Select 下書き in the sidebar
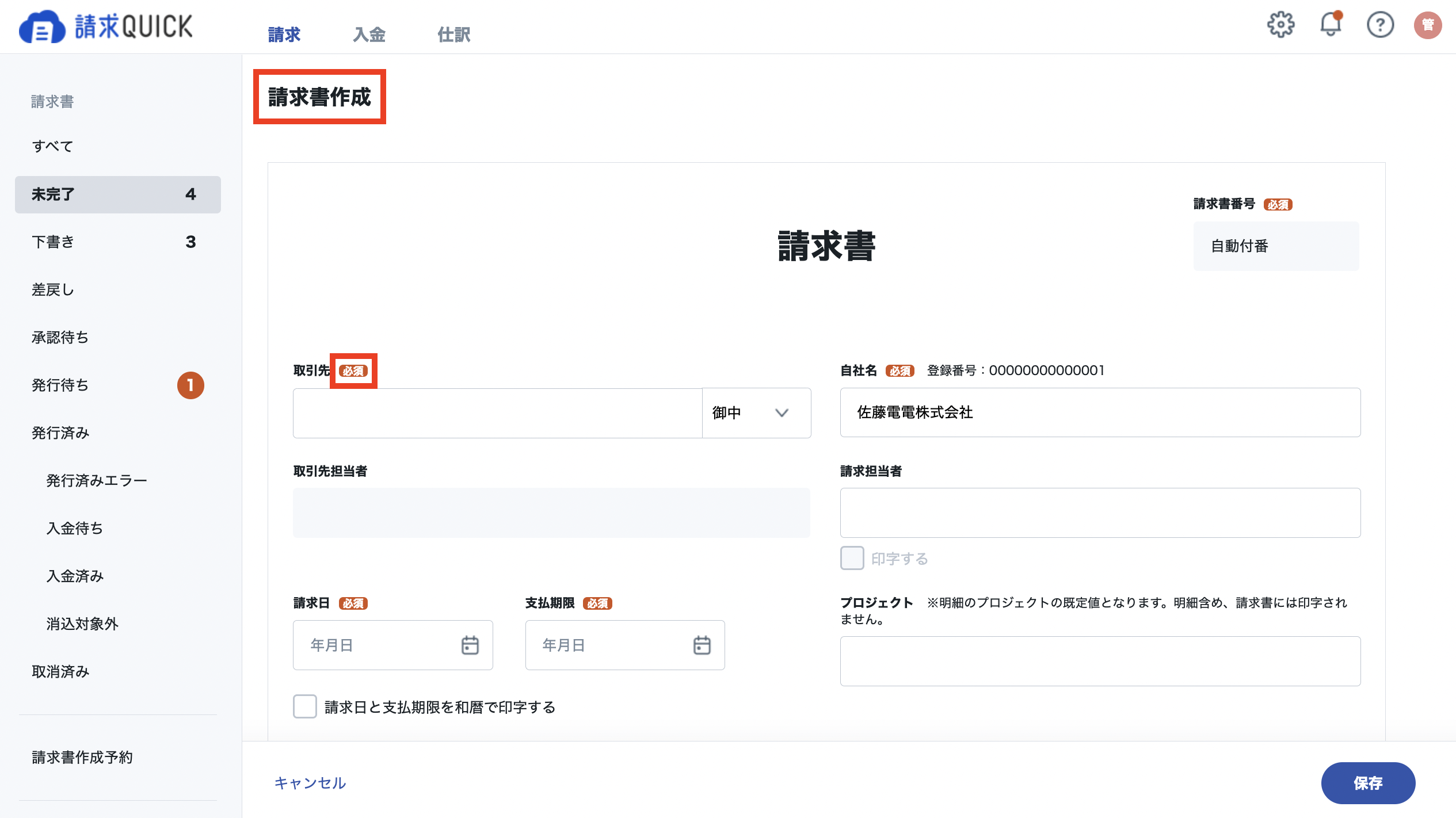The width and height of the screenshot is (1456, 818). coord(117,242)
